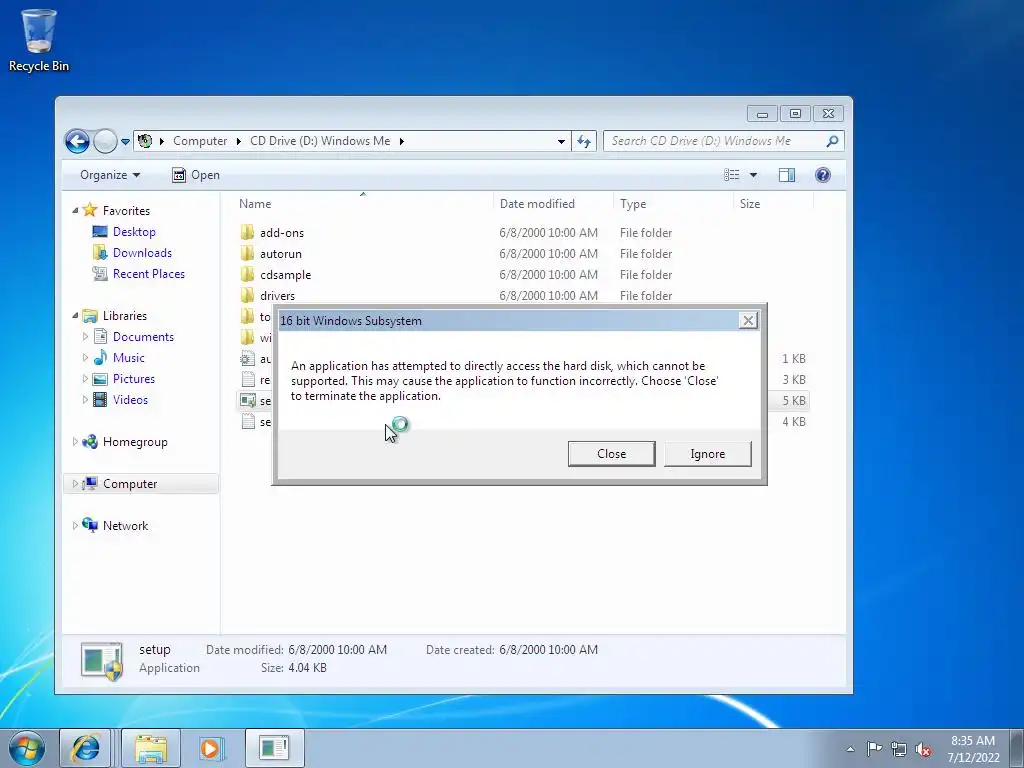Select the autorun folder

(x=280, y=254)
